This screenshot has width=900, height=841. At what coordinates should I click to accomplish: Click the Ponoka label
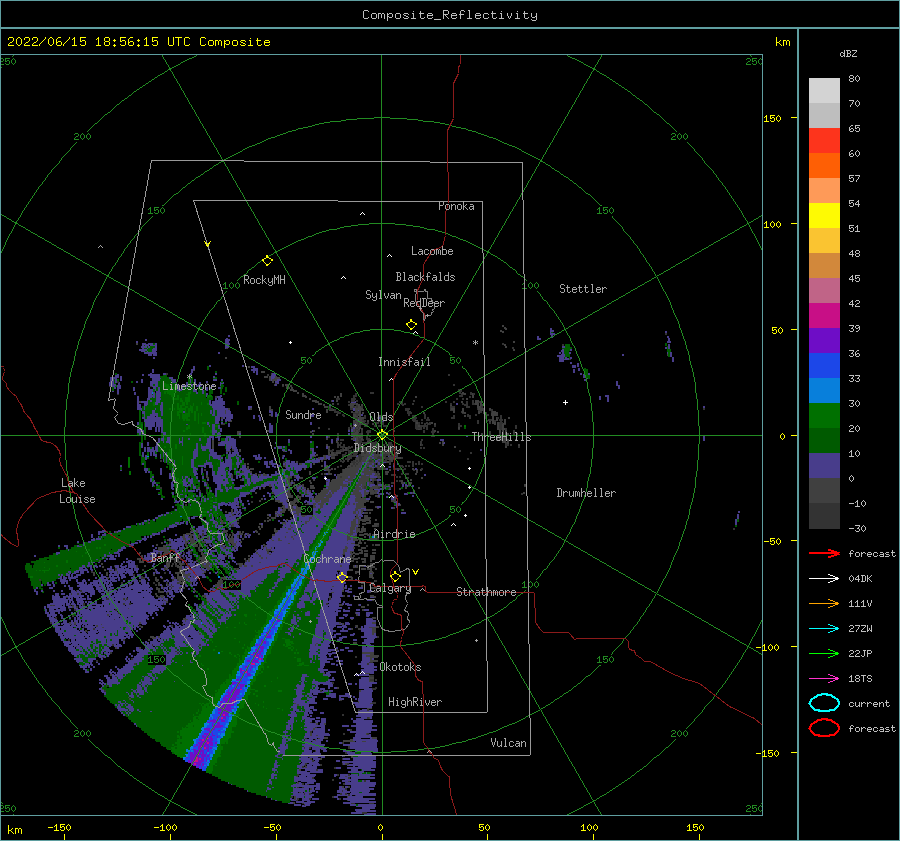tap(456, 206)
